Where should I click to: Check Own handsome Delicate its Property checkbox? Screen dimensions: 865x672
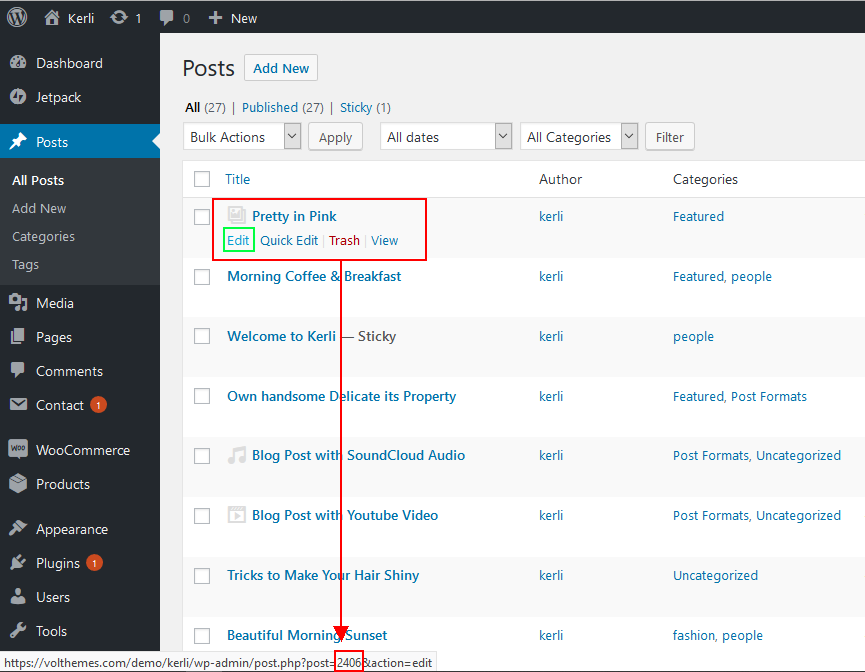point(202,396)
